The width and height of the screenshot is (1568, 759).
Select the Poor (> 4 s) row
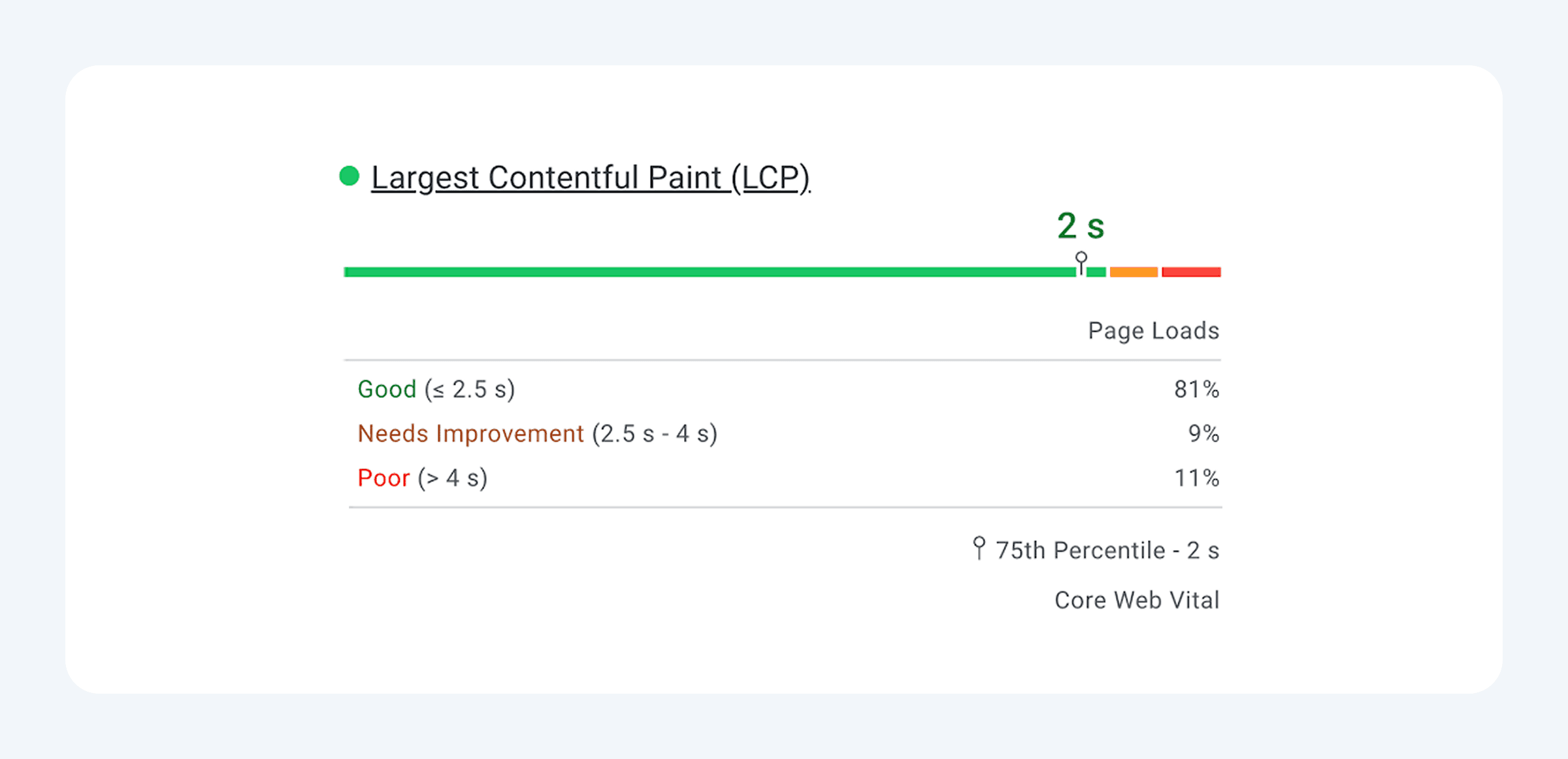[x=422, y=477]
